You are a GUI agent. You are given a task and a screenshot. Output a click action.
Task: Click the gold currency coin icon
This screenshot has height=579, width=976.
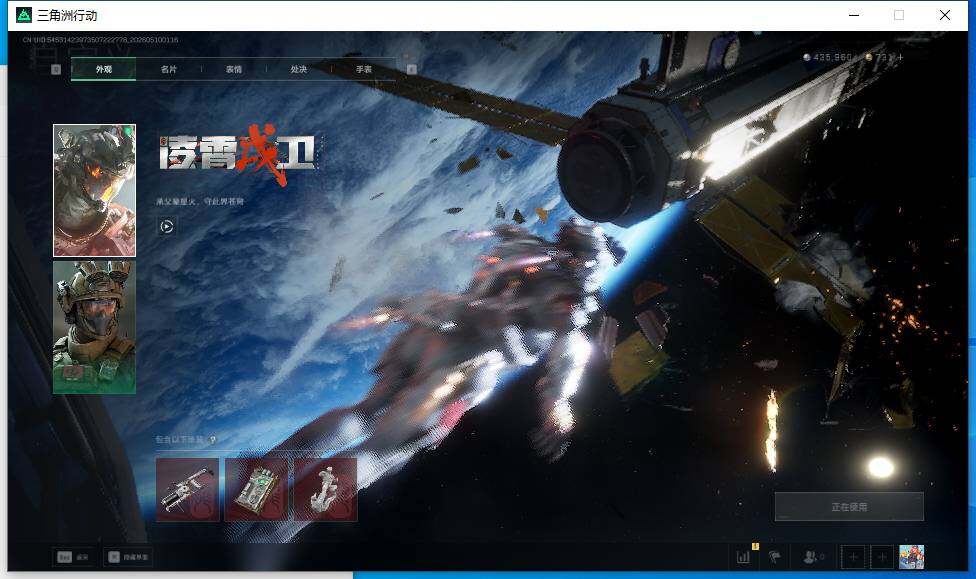869,57
